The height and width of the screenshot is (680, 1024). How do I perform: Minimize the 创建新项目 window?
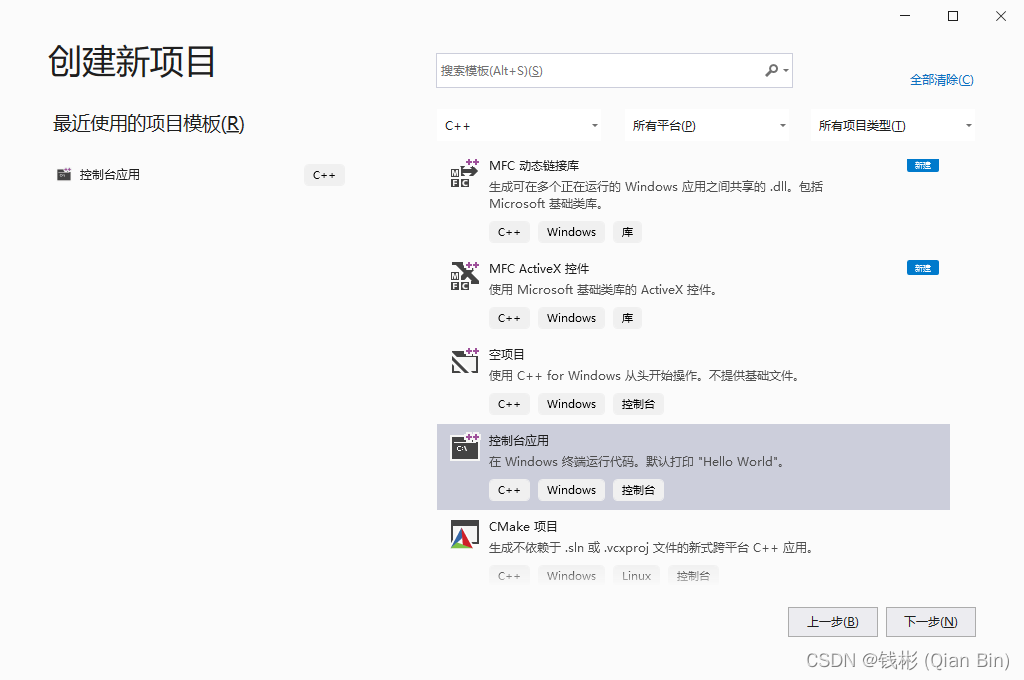tap(904, 16)
